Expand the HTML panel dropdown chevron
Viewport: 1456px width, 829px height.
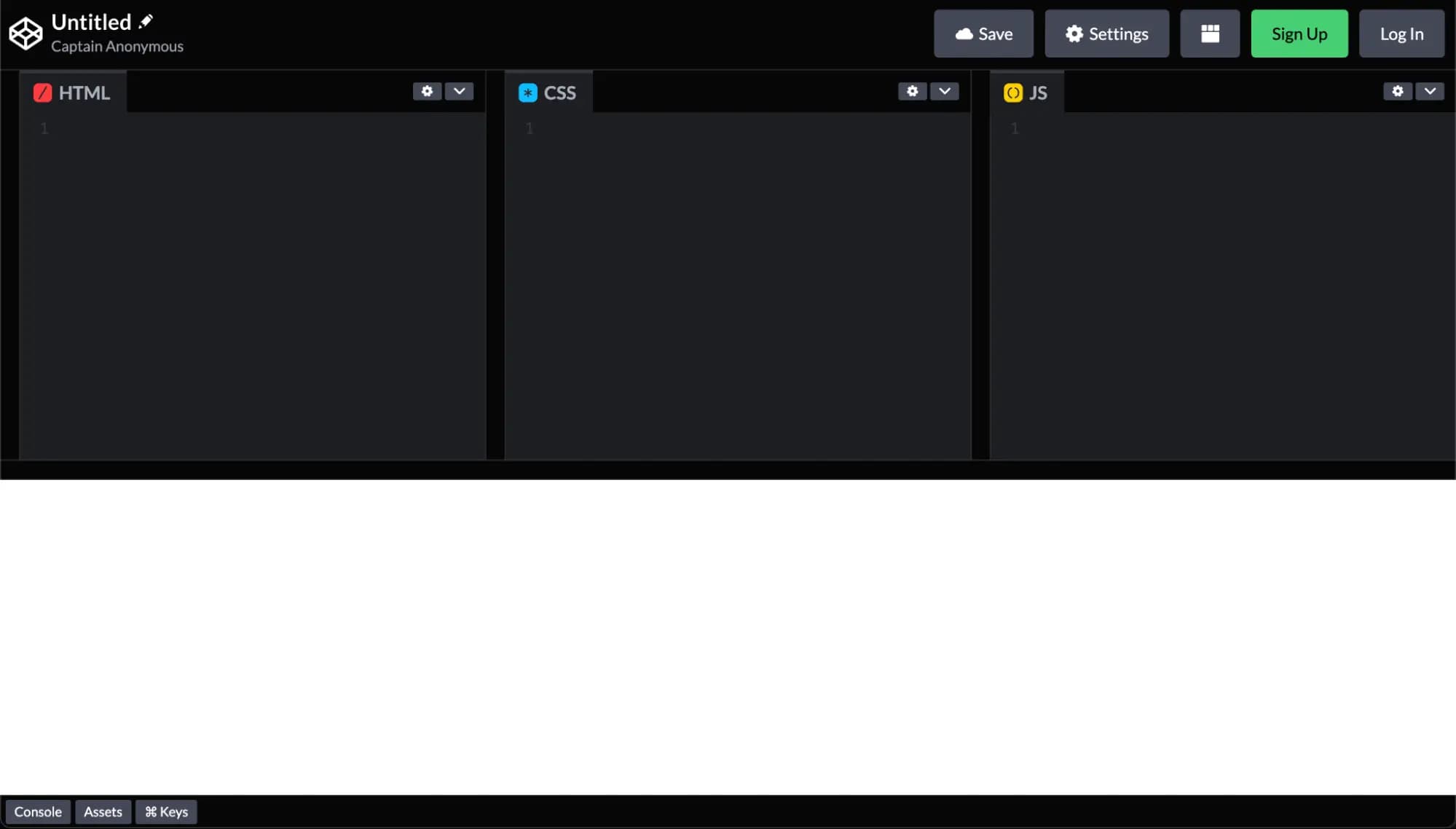tap(460, 91)
